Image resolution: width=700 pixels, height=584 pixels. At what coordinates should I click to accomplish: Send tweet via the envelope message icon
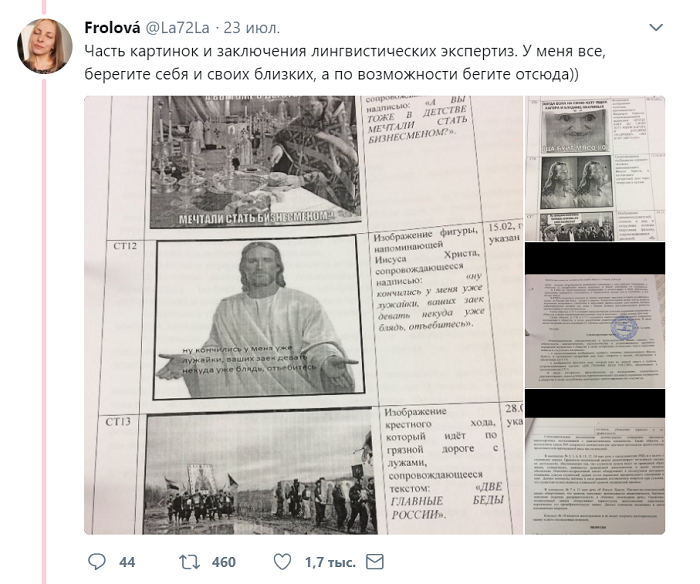click(x=375, y=562)
